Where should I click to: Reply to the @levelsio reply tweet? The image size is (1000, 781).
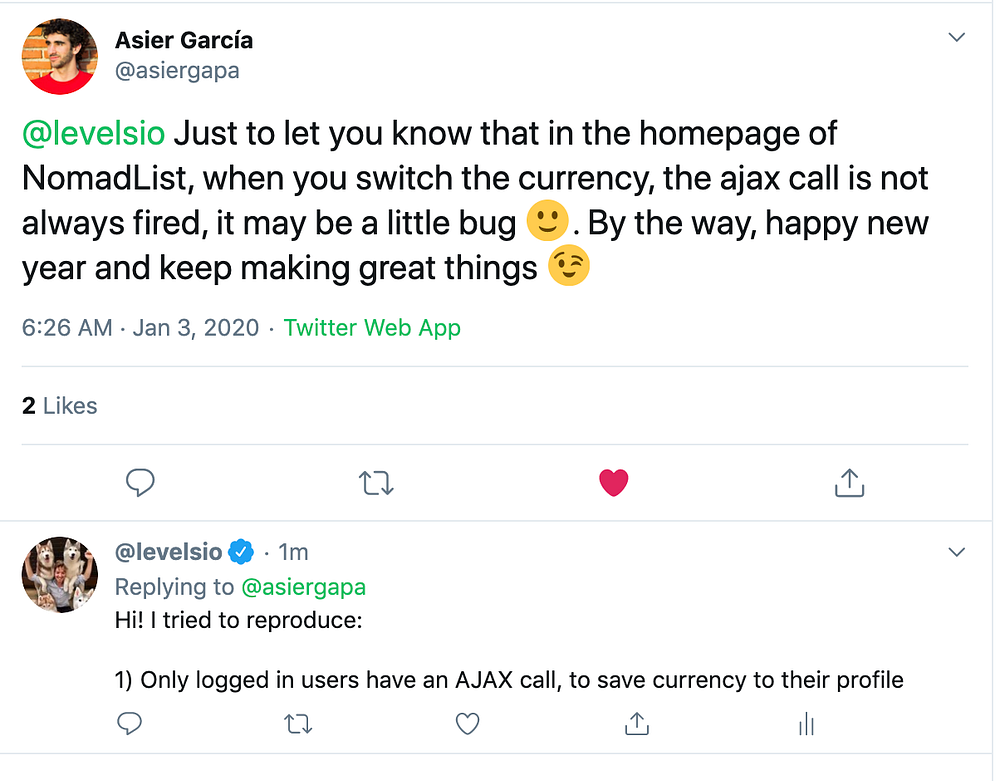pos(130,722)
